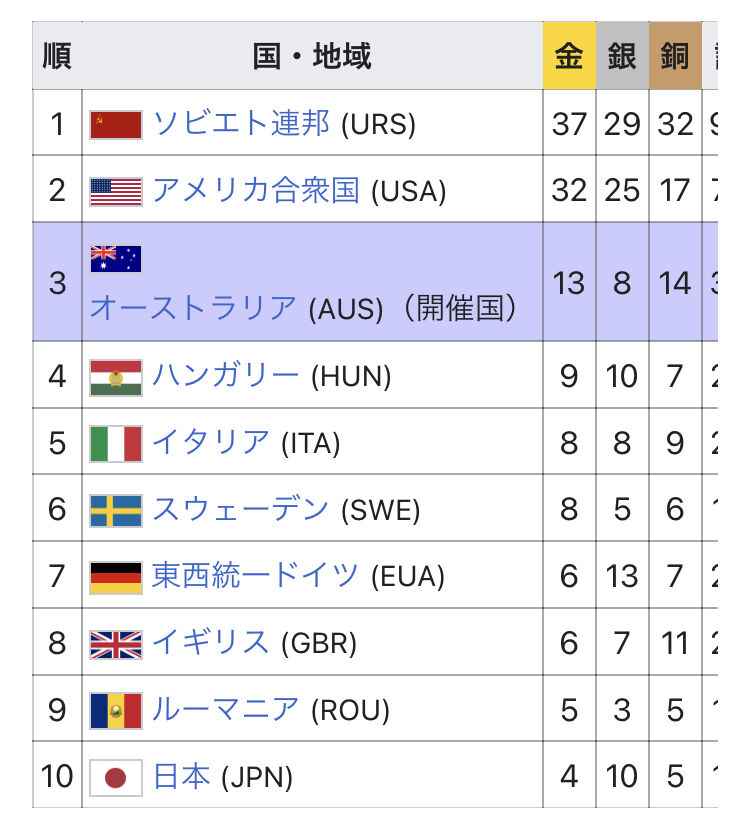The image size is (750, 819).
Task: Click the bronze 銅 column header
Action: point(675,56)
